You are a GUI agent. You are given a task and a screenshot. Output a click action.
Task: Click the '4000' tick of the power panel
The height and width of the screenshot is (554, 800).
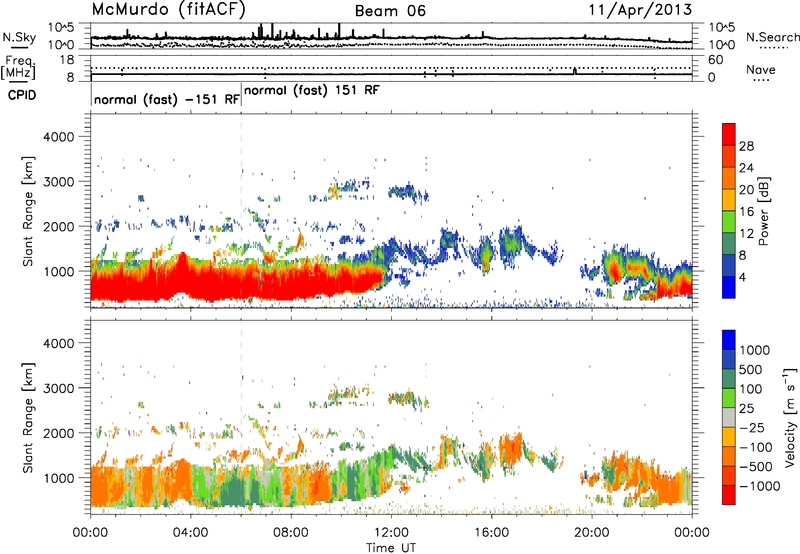click(61, 137)
